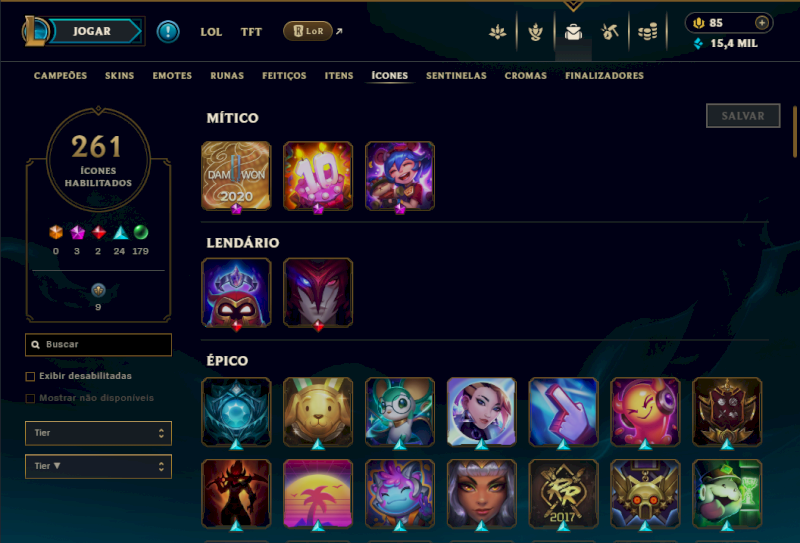
Task: Filter by the pink mythic gem icon
Action: tap(77, 233)
